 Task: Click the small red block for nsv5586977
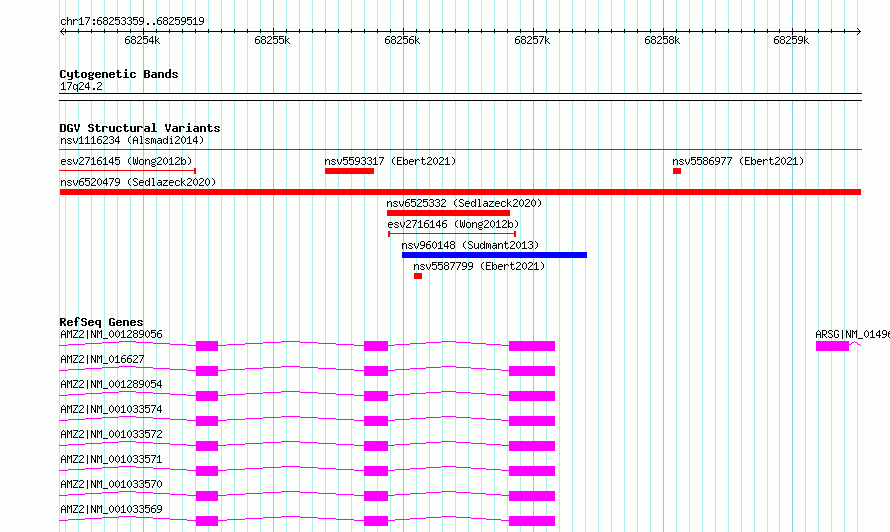click(x=677, y=171)
